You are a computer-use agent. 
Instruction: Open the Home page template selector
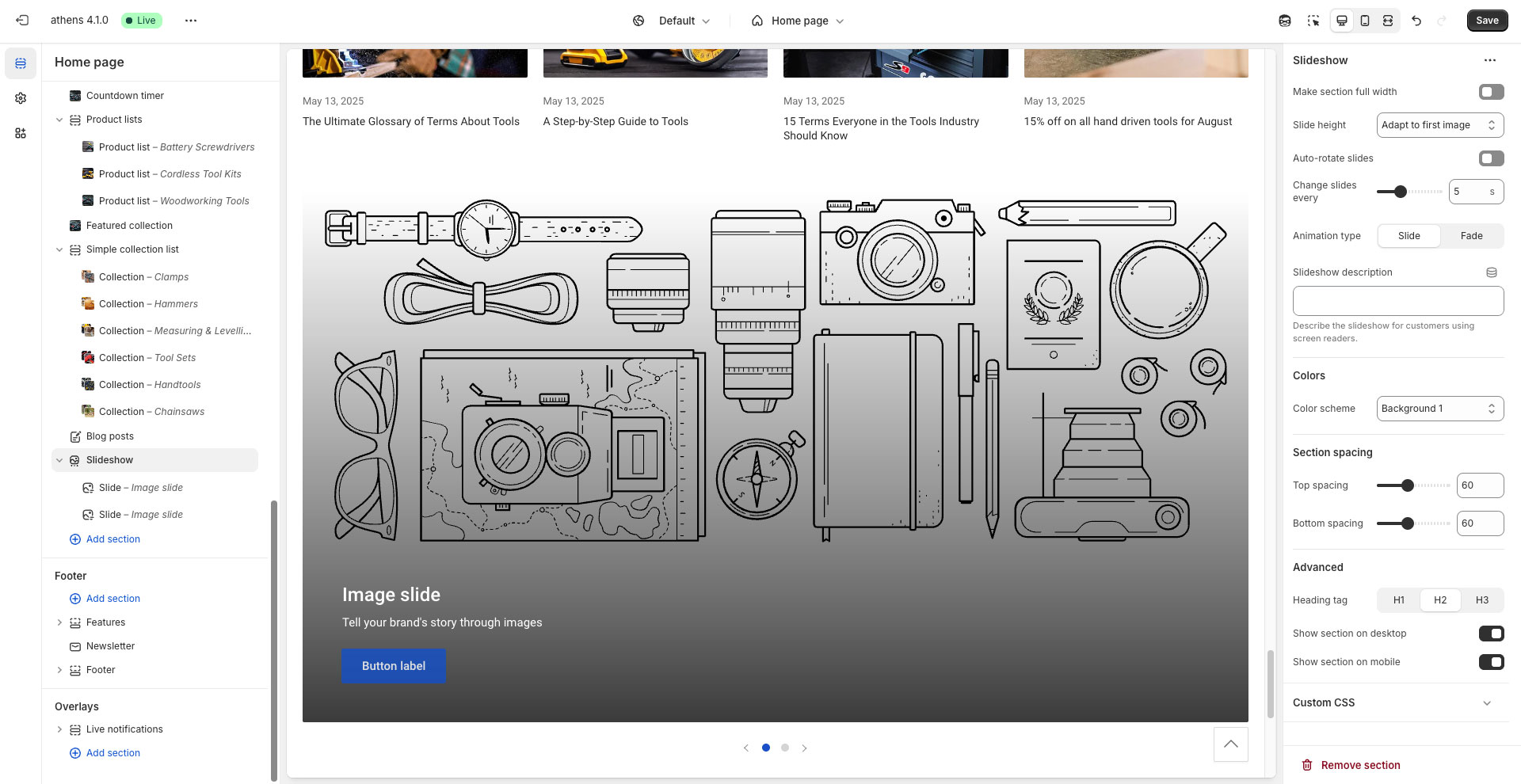798,21
